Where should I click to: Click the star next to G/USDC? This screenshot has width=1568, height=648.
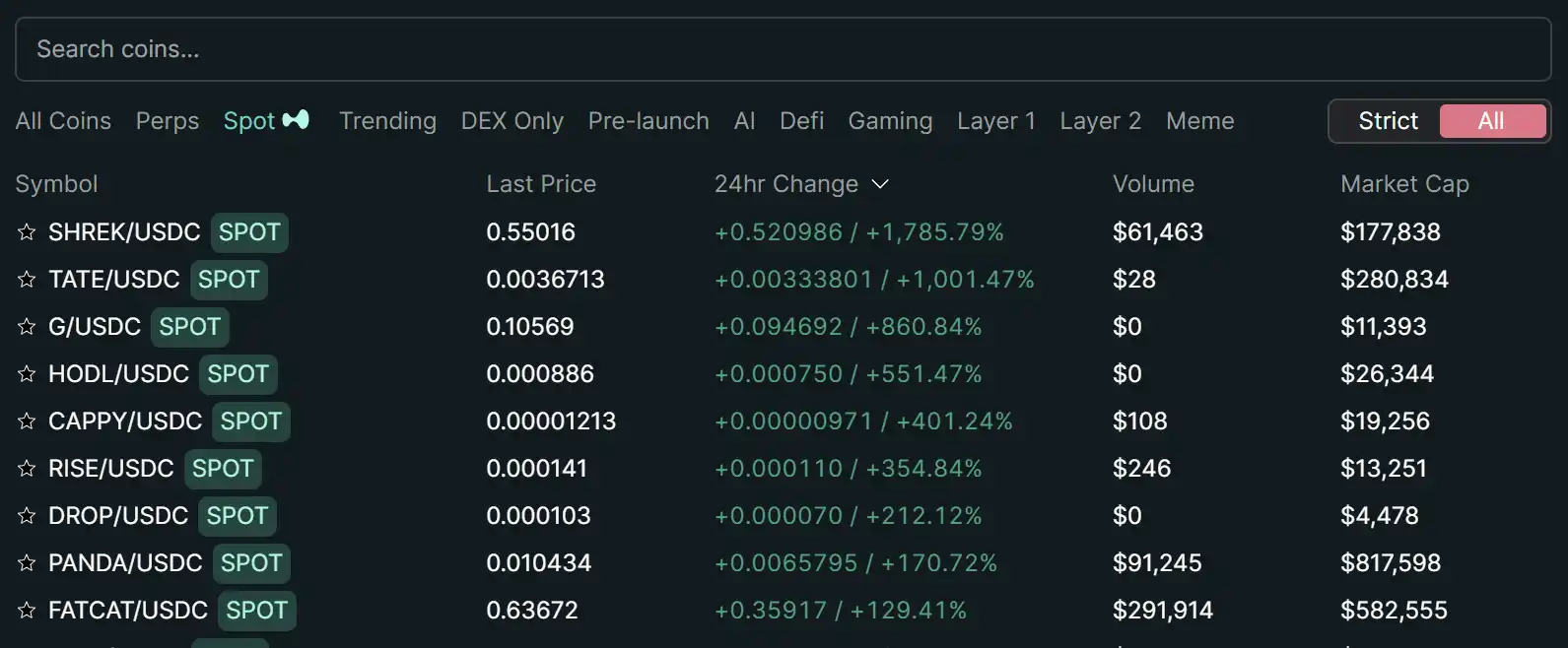point(27,327)
